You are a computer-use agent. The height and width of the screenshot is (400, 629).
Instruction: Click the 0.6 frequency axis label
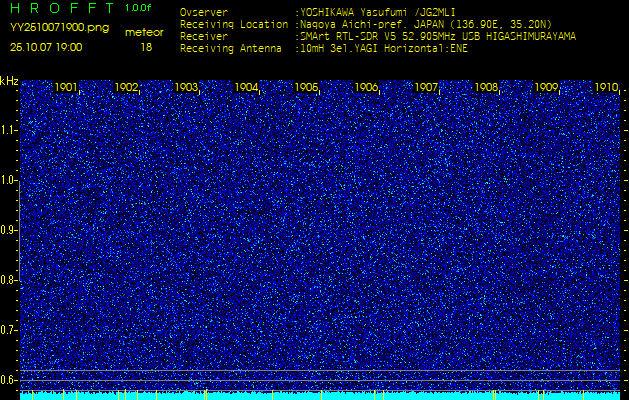pos(8,380)
